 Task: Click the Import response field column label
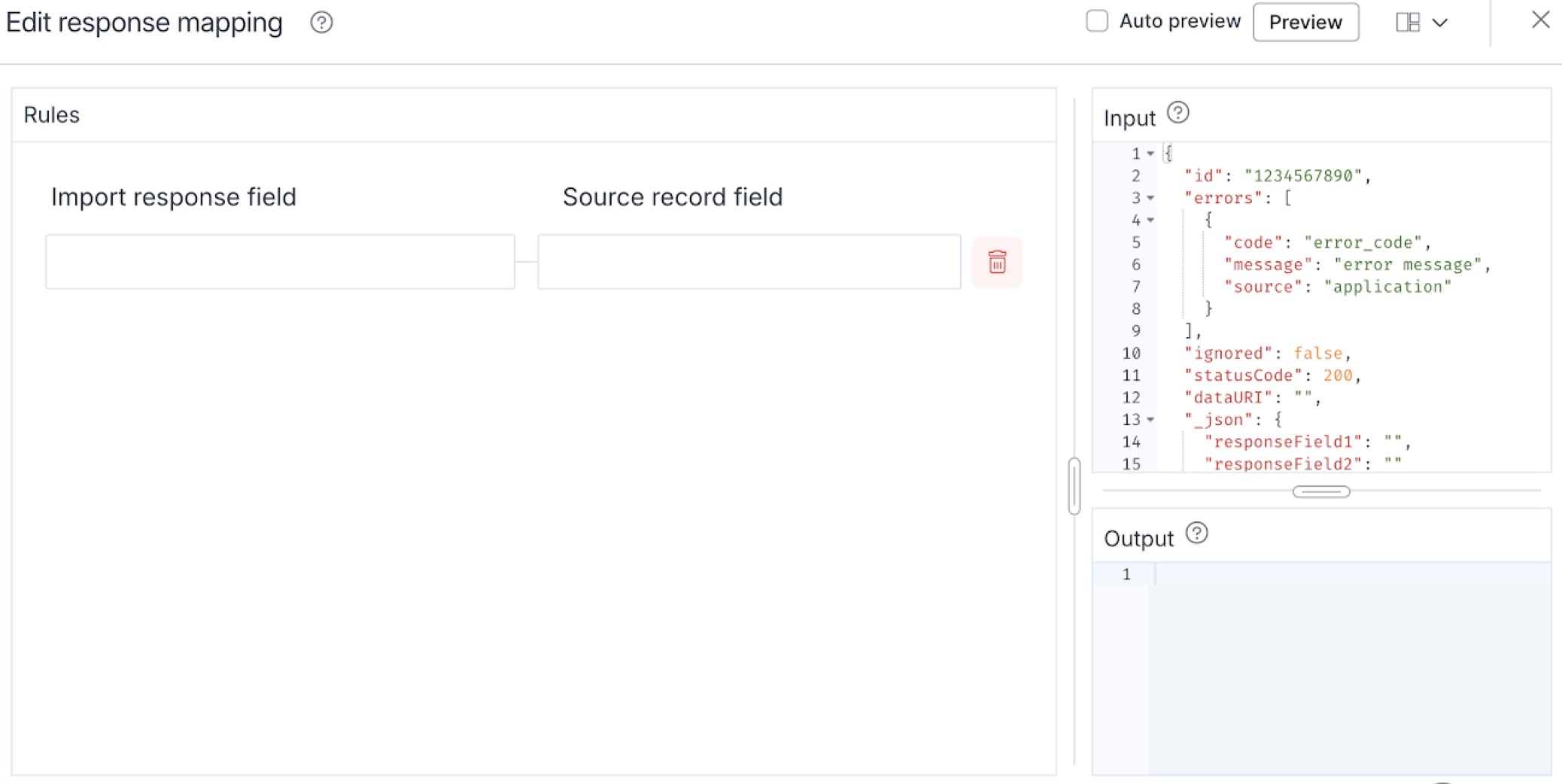pyautogui.click(x=174, y=197)
